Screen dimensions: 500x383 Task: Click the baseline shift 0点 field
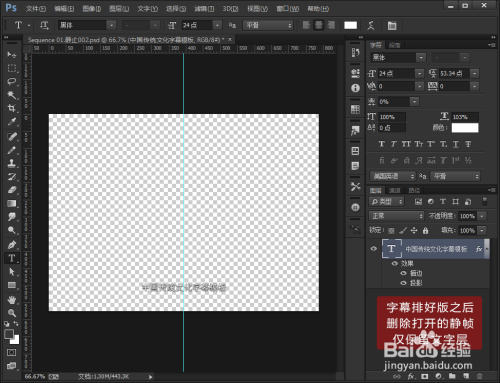[392, 128]
